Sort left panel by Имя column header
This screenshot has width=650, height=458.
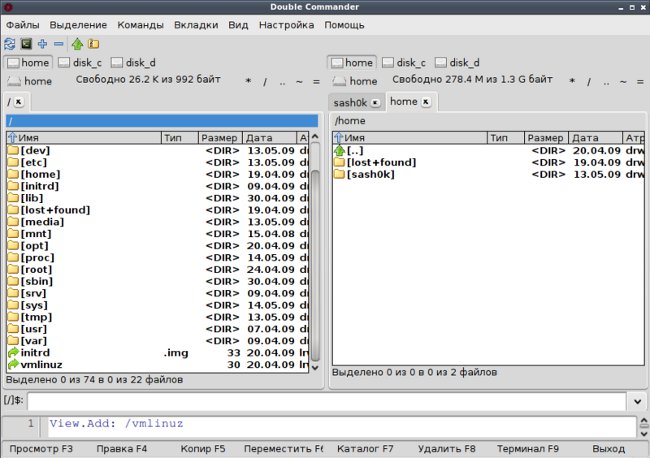(x=84, y=138)
